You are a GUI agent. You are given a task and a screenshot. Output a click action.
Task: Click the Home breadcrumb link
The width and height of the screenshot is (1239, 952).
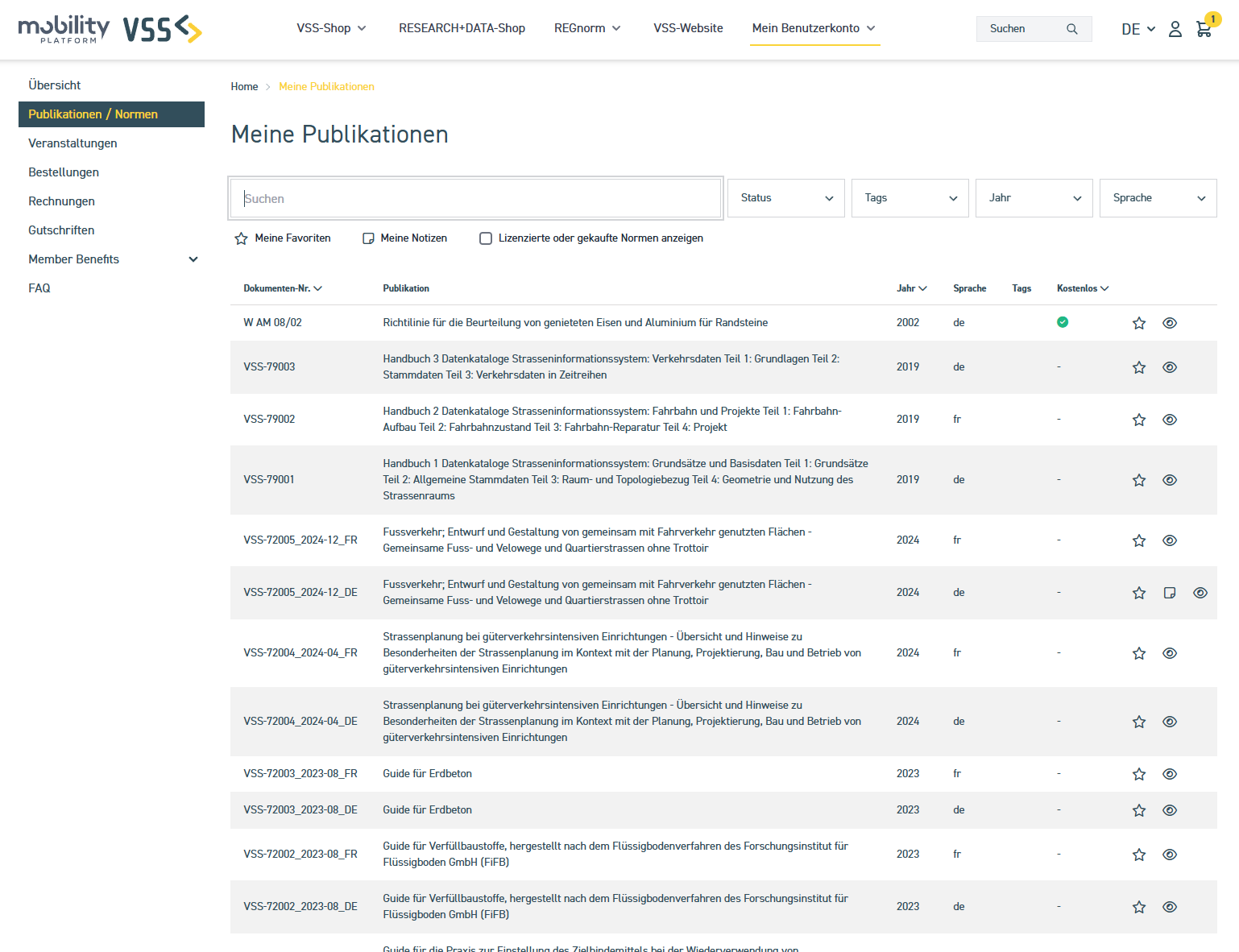pos(244,87)
